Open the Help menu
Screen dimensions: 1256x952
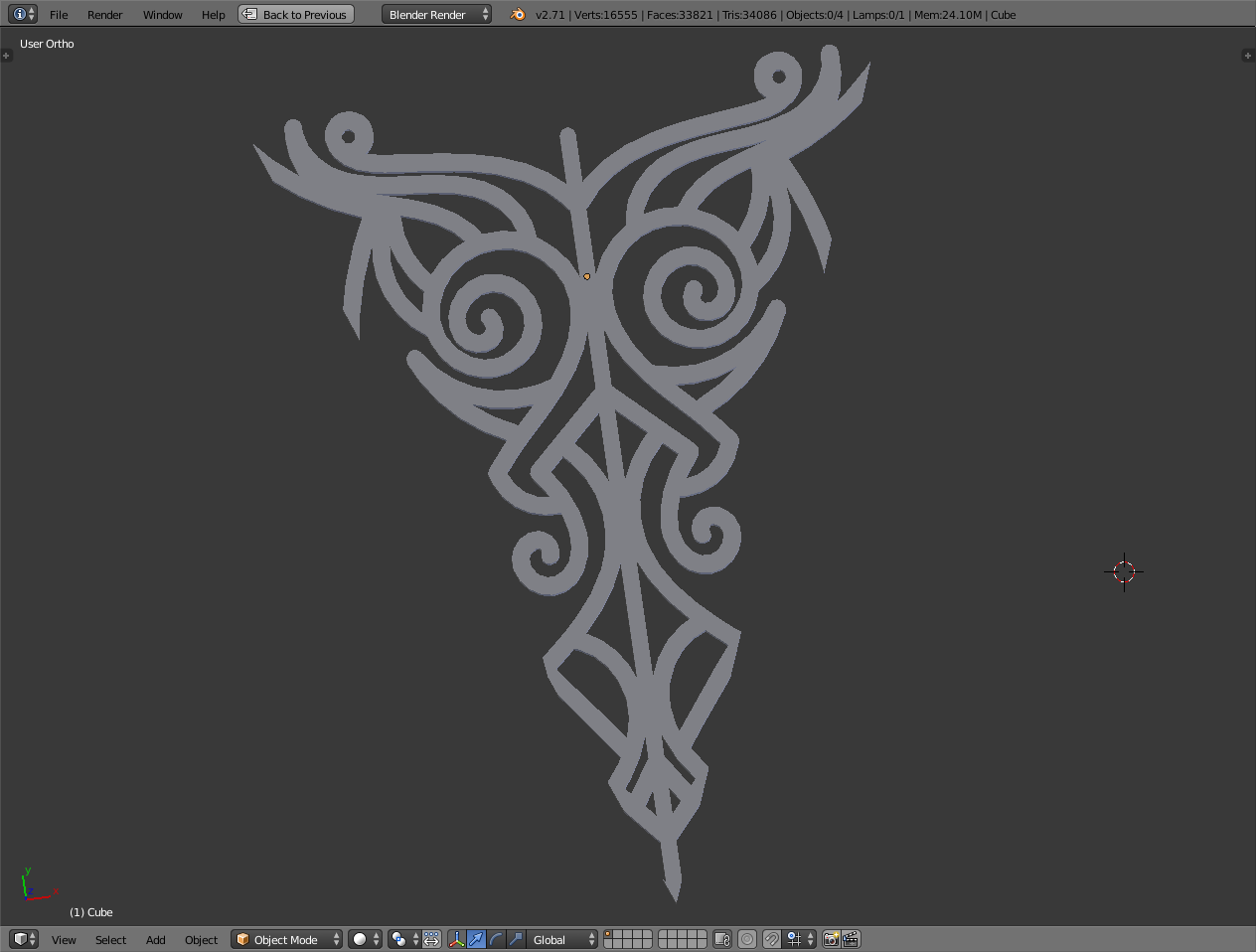coord(214,15)
